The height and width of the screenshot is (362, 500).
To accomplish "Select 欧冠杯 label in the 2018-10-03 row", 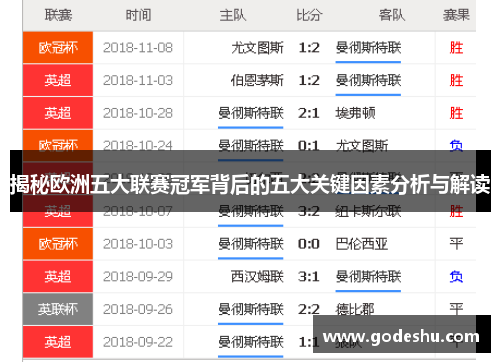I will tap(58, 244).
